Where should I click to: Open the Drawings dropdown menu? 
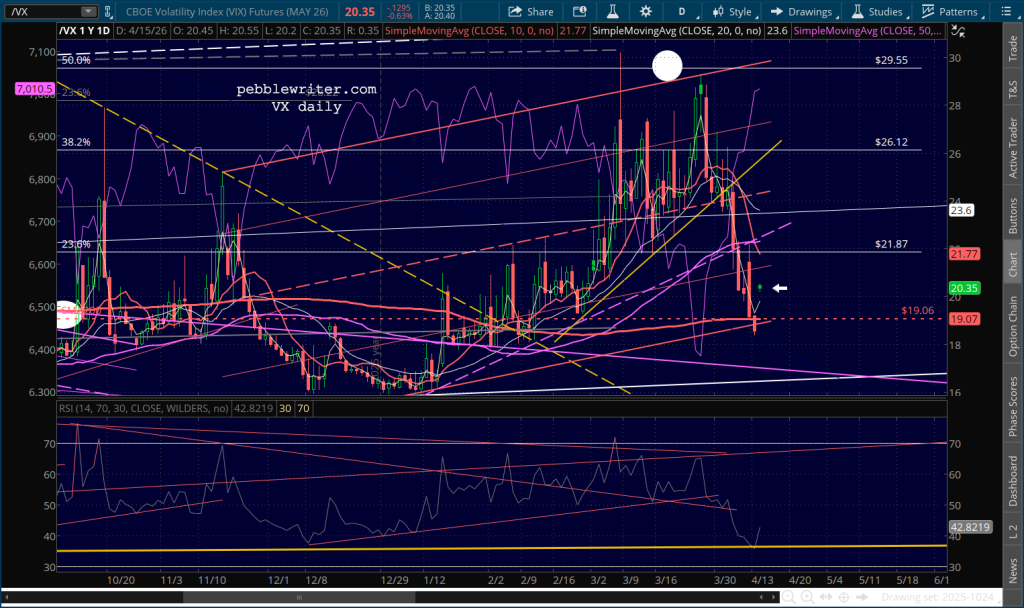click(x=802, y=12)
